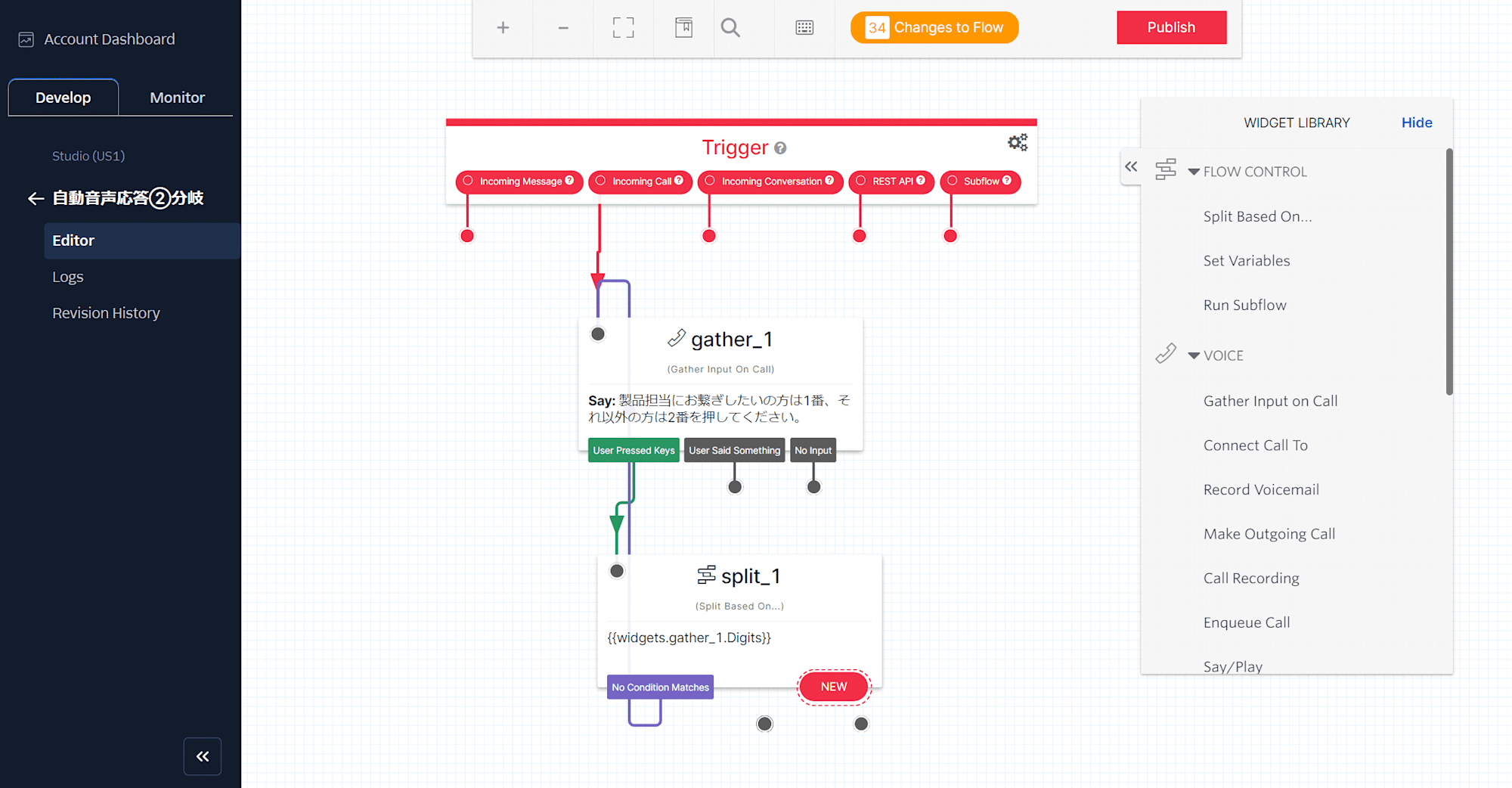Go back using arrow beside flow name
This screenshot has height=788, width=1512.
click(x=36, y=199)
